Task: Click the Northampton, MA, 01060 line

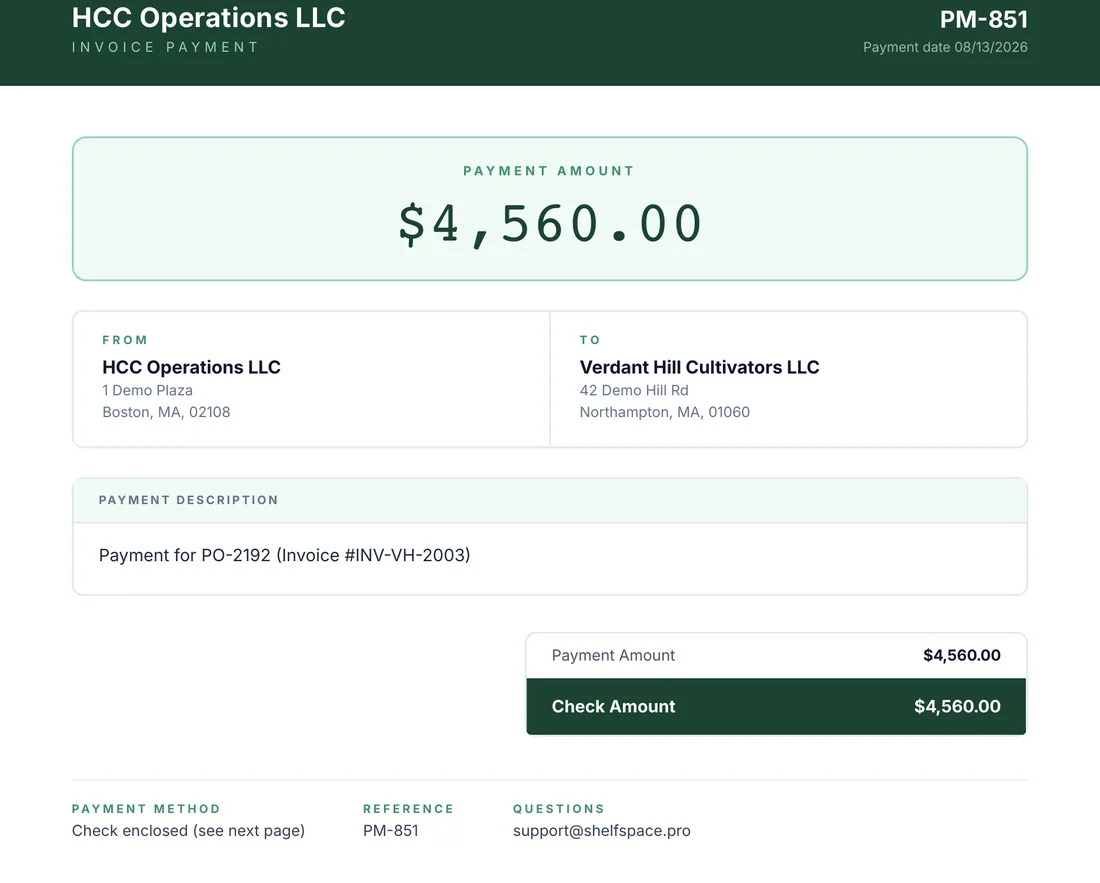Action: pos(664,412)
